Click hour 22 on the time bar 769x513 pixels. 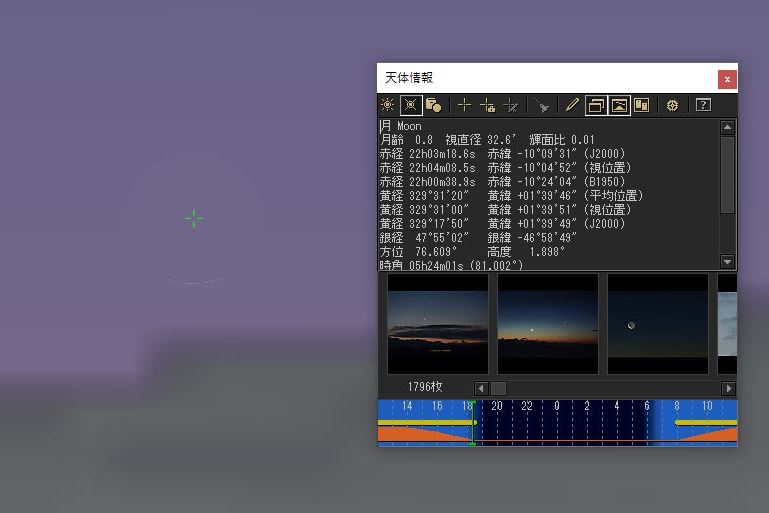point(527,406)
